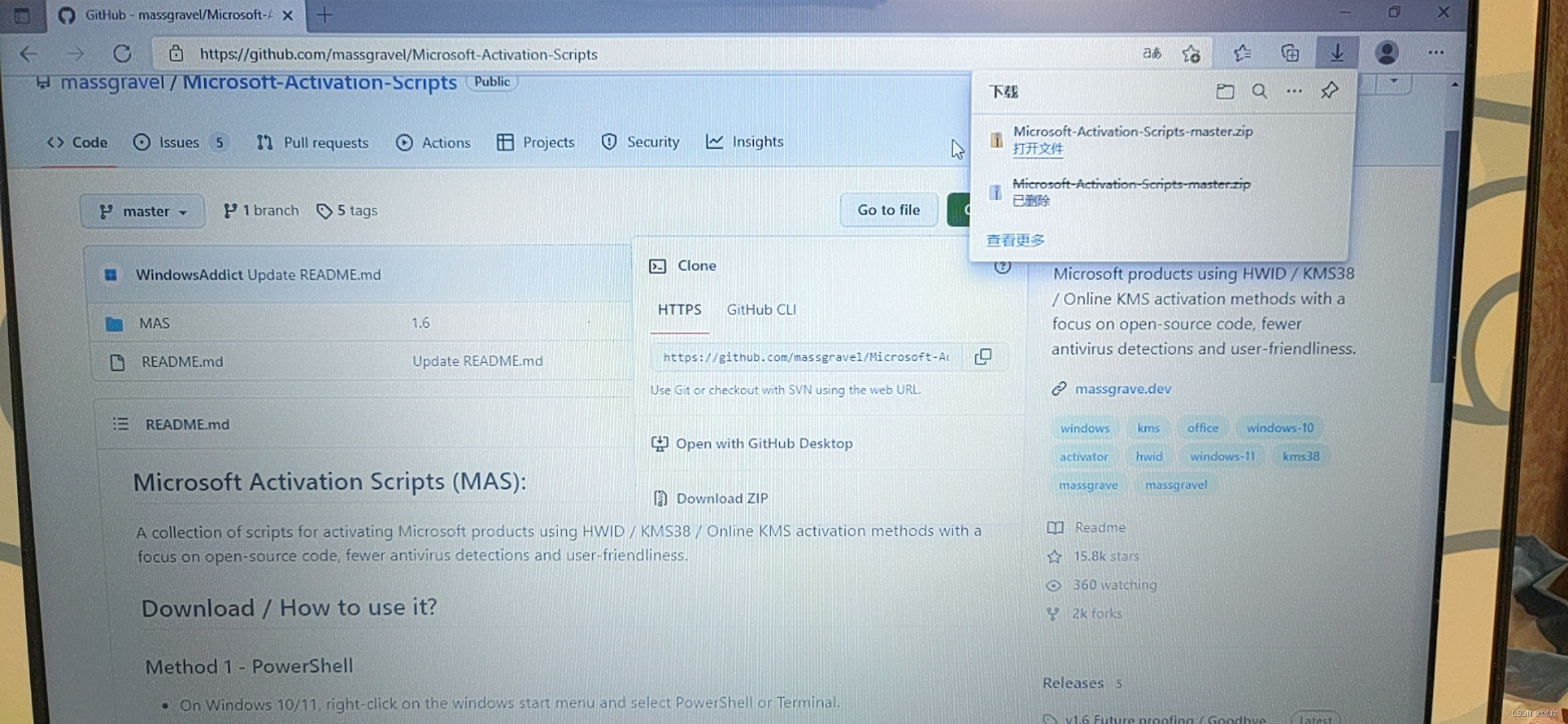
Task: Open the translate page icon in address bar
Action: (1151, 54)
